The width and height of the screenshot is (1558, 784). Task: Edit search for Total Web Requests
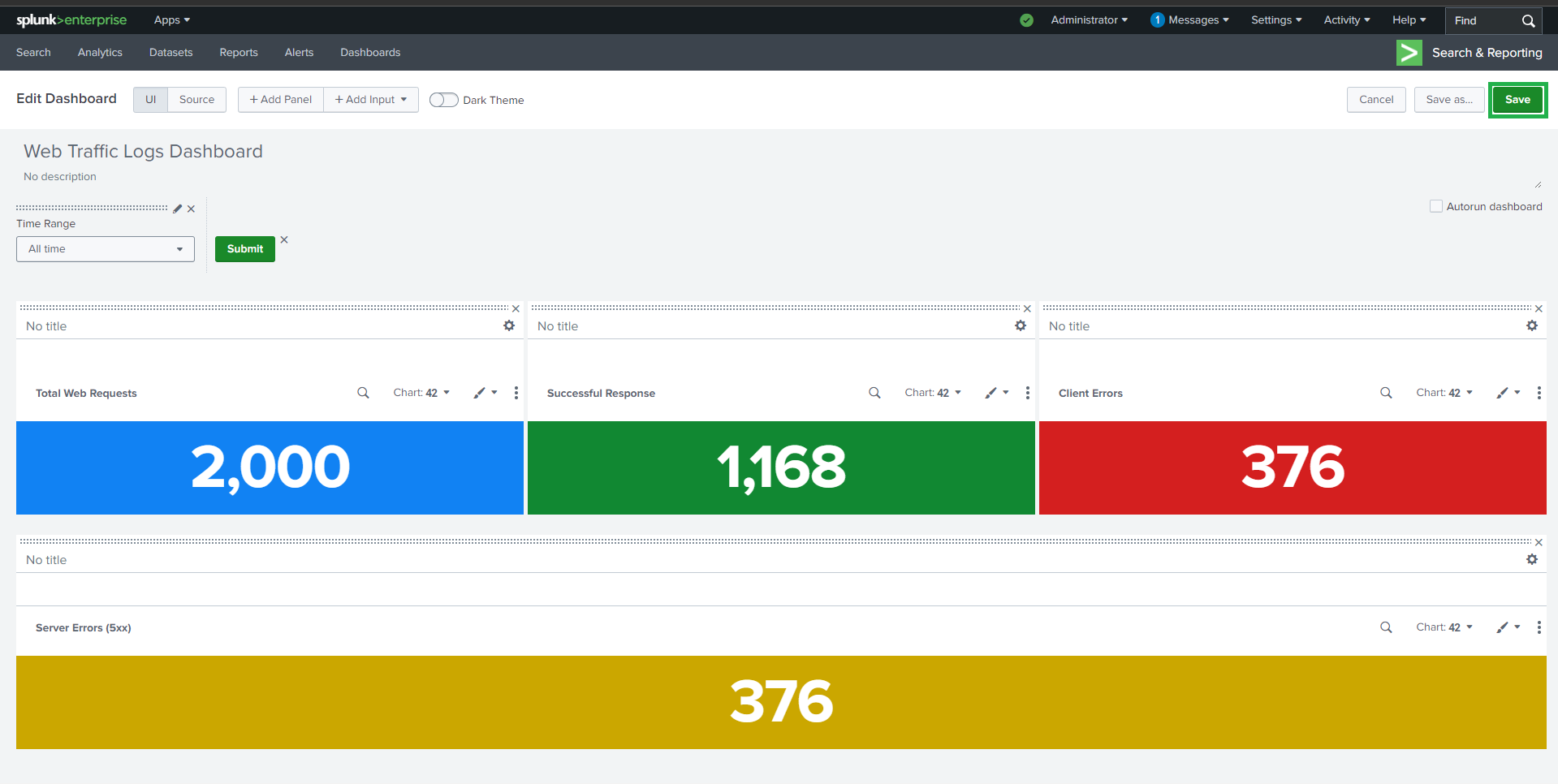363,393
